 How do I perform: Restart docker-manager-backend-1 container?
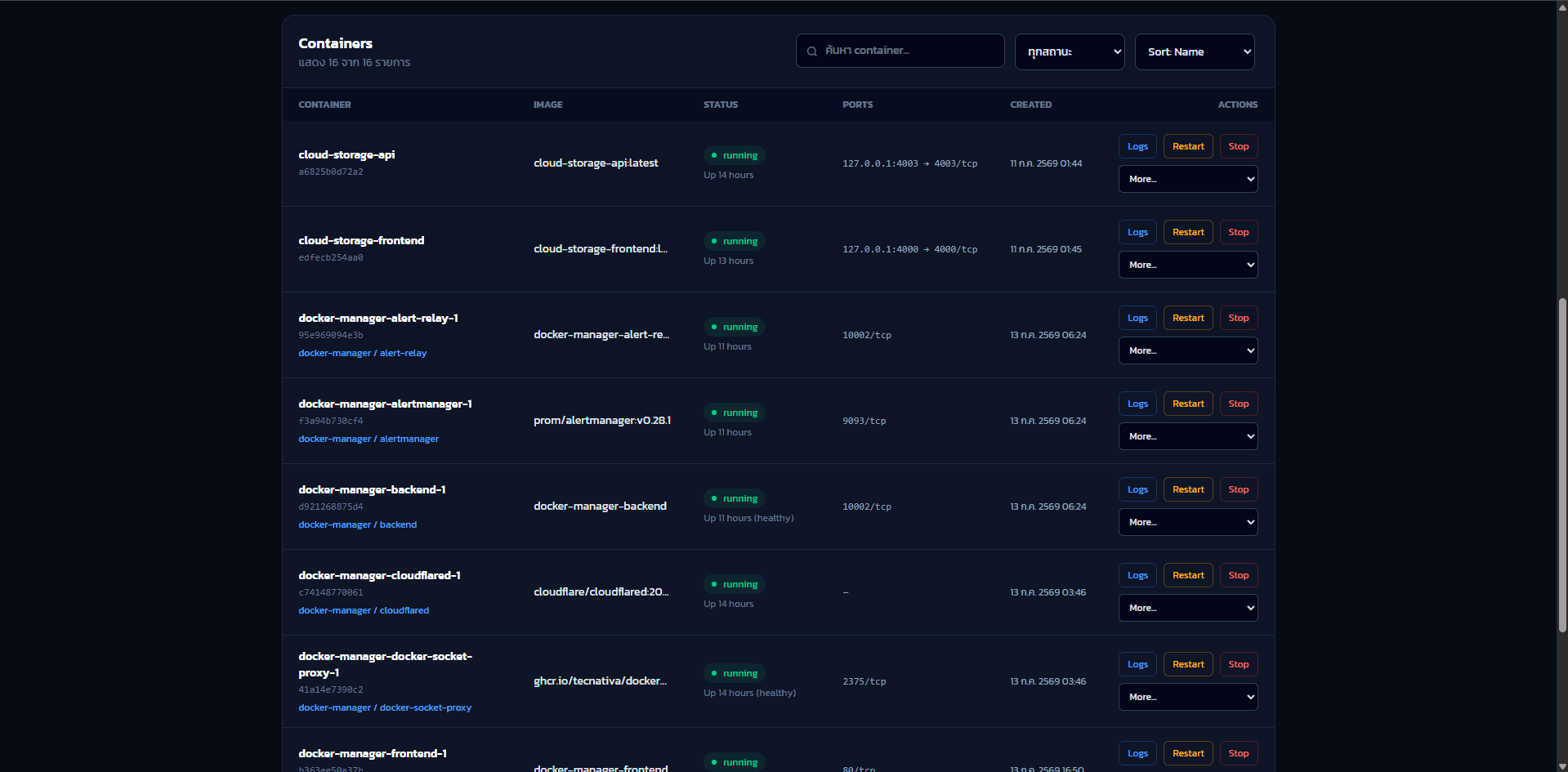point(1188,489)
